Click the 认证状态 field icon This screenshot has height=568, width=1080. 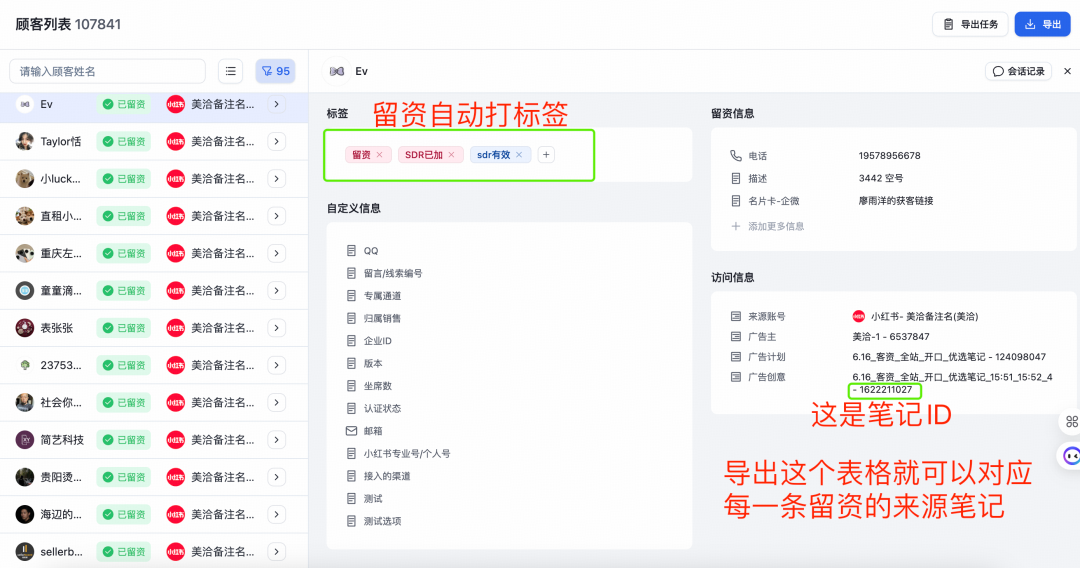coord(351,408)
